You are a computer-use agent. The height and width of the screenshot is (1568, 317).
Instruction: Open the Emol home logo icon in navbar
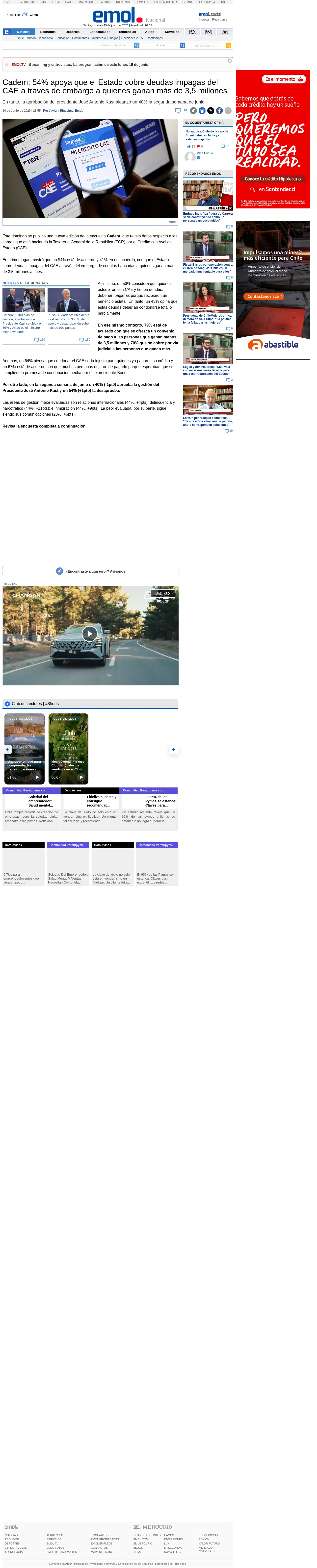pyautogui.click(x=7, y=32)
